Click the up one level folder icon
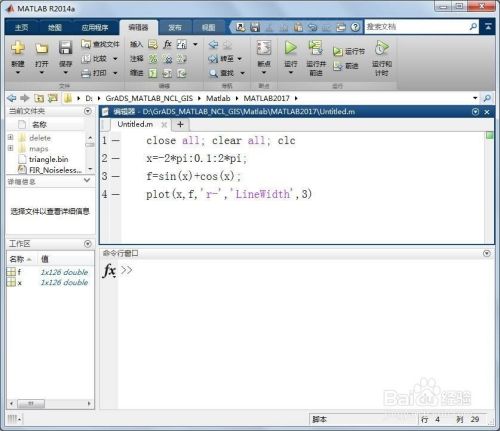500x431 pixels. (x=39, y=98)
